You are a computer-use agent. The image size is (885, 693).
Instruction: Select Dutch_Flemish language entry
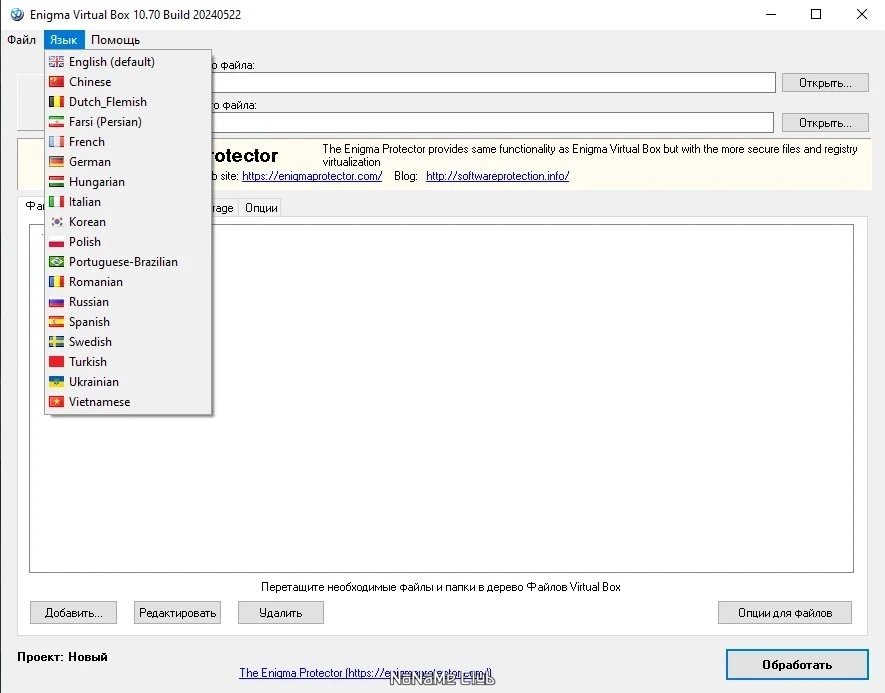[128, 102]
